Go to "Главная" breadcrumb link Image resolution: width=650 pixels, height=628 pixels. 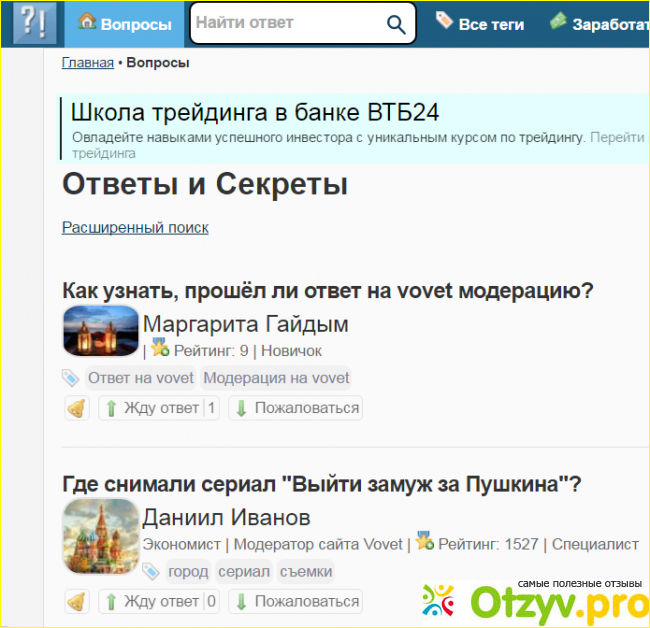coord(87,63)
